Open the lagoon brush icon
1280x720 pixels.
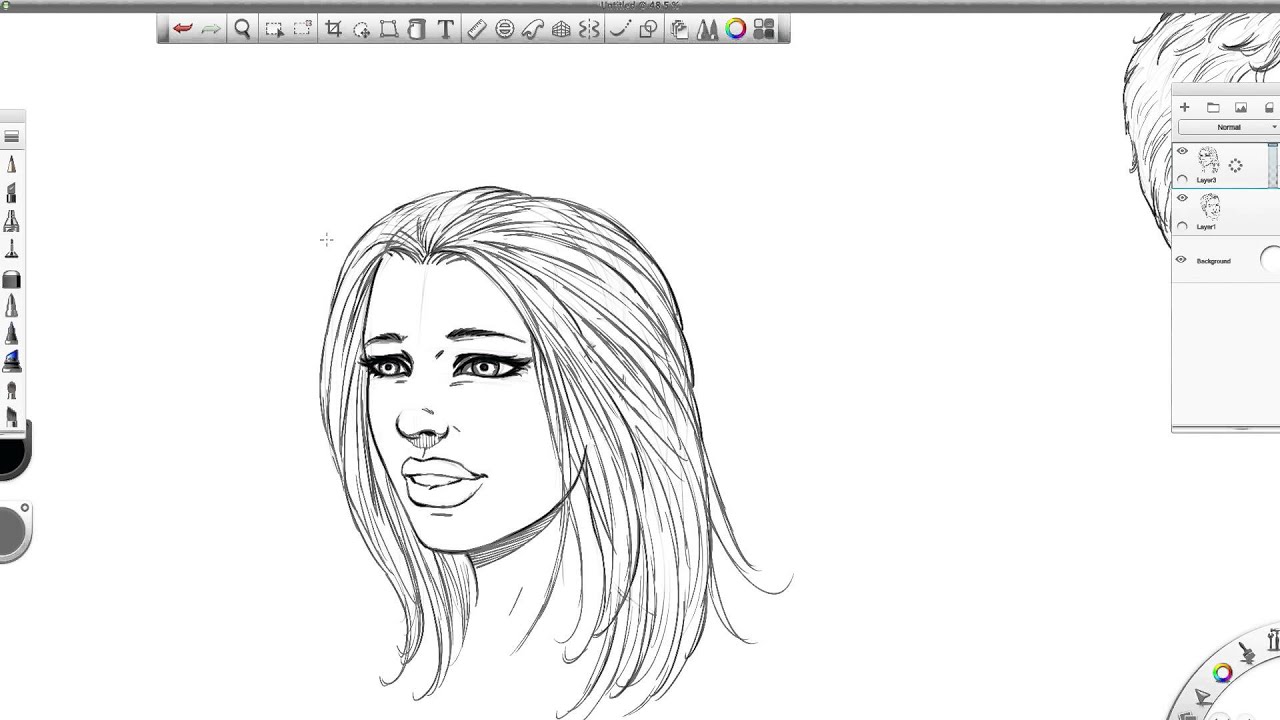pyautogui.click(x=1248, y=654)
